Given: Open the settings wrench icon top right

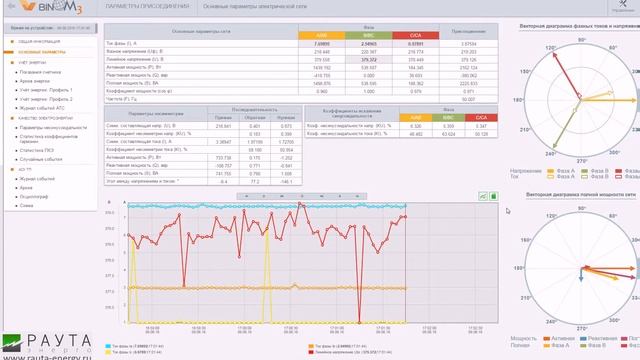Looking at the screenshot, I should (x=623, y=5).
